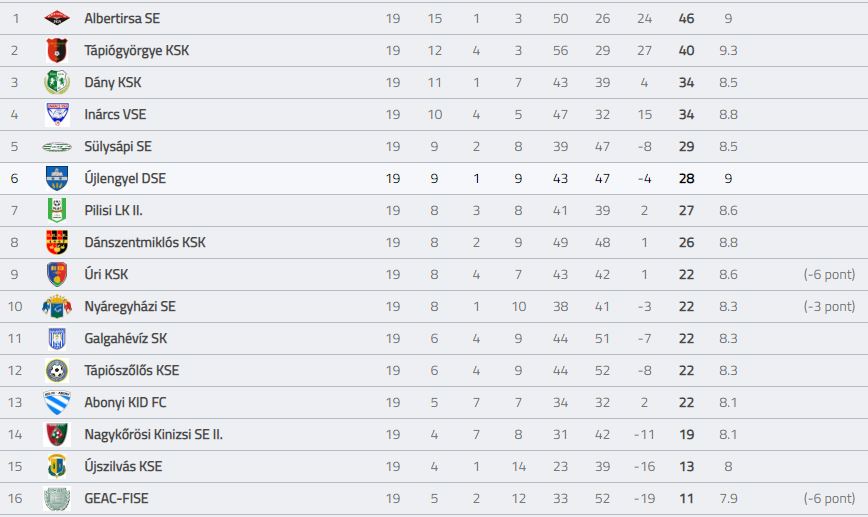Open the Sülysápi SE team link
This screenshot has height=517, width=868.
click(118, 147)
